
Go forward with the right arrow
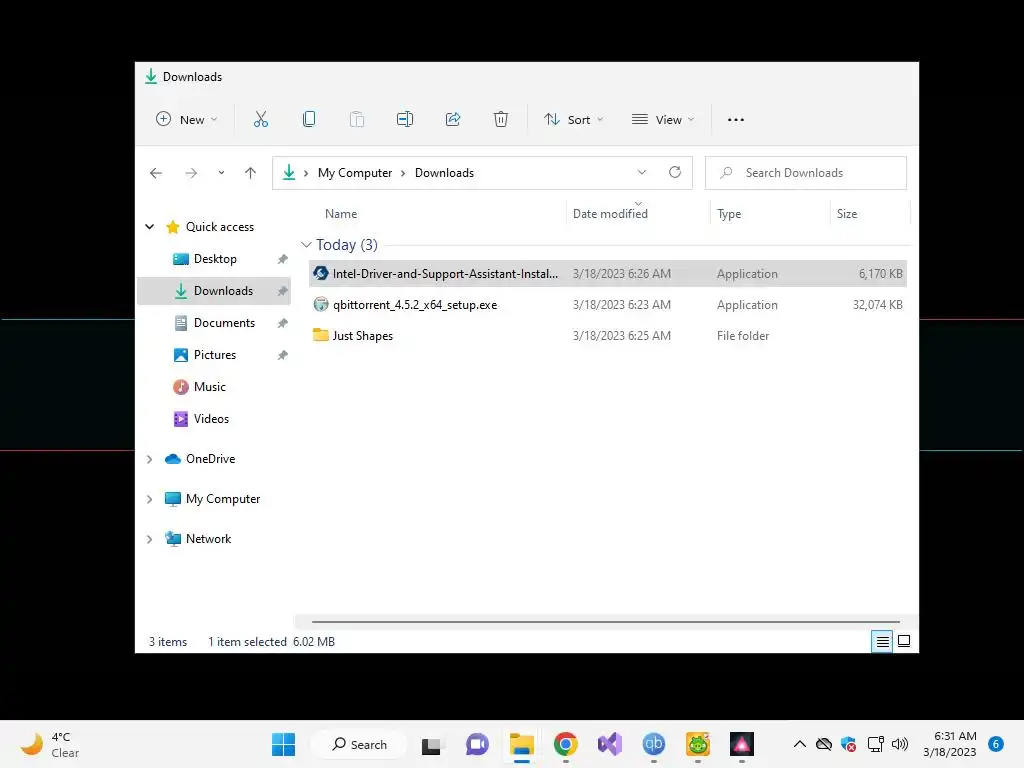click(191, 173)
